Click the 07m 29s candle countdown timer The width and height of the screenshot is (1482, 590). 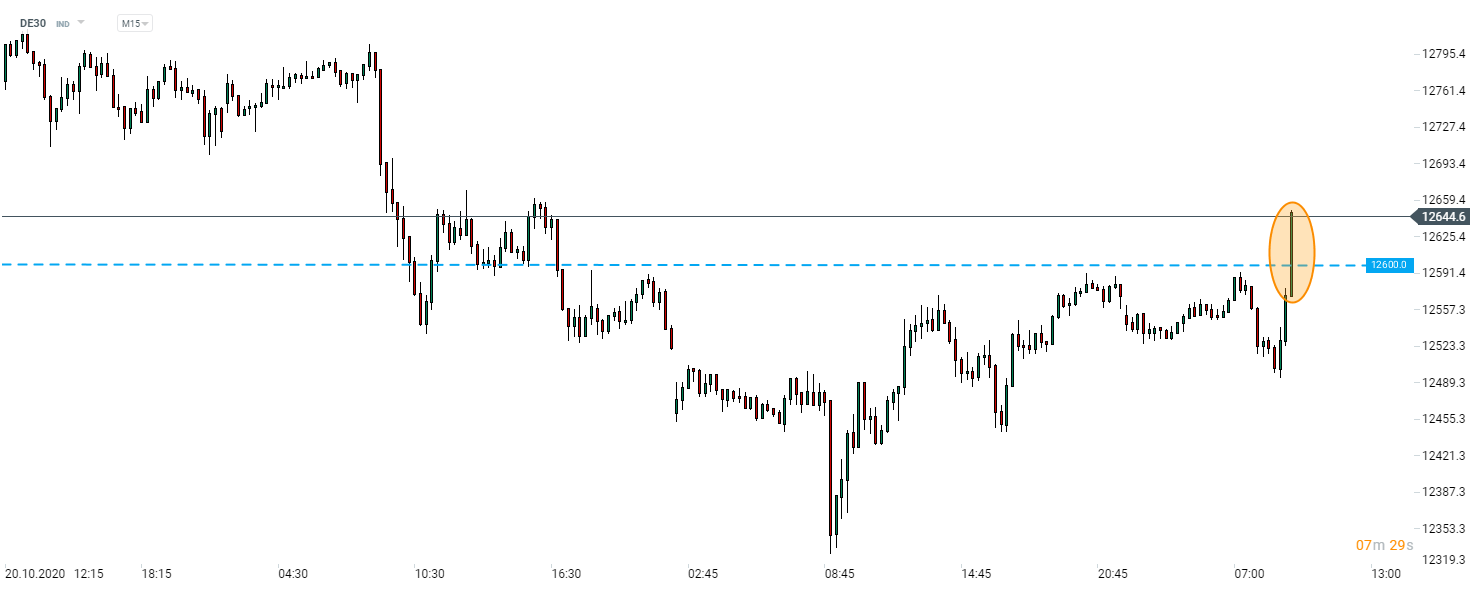click(1383, 545)
